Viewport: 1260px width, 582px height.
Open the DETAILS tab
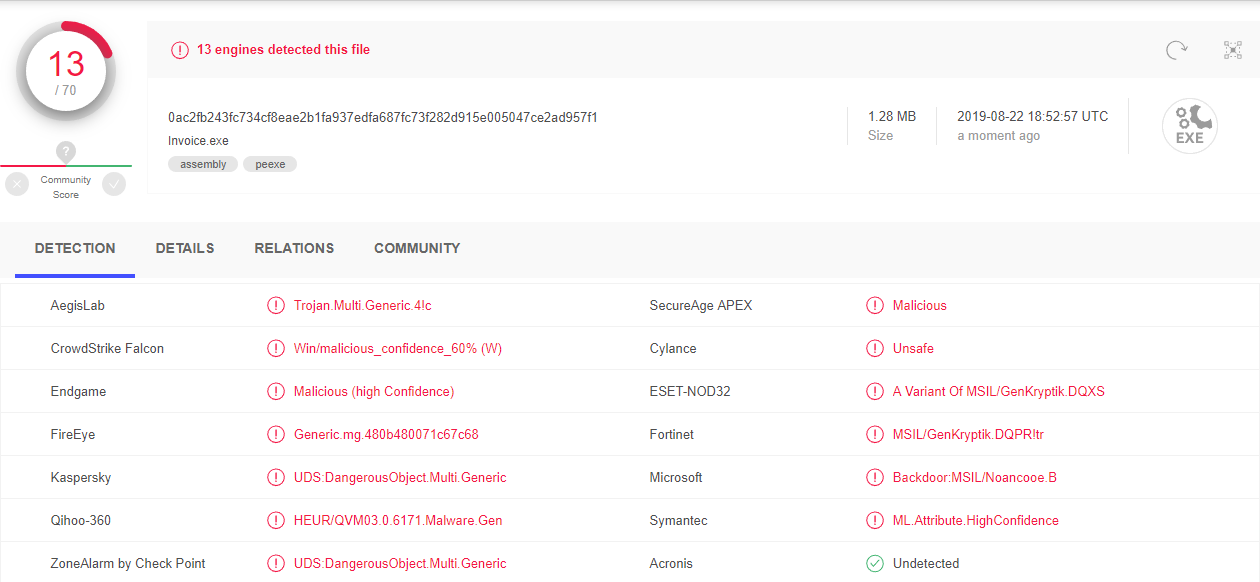pos(185,249)
